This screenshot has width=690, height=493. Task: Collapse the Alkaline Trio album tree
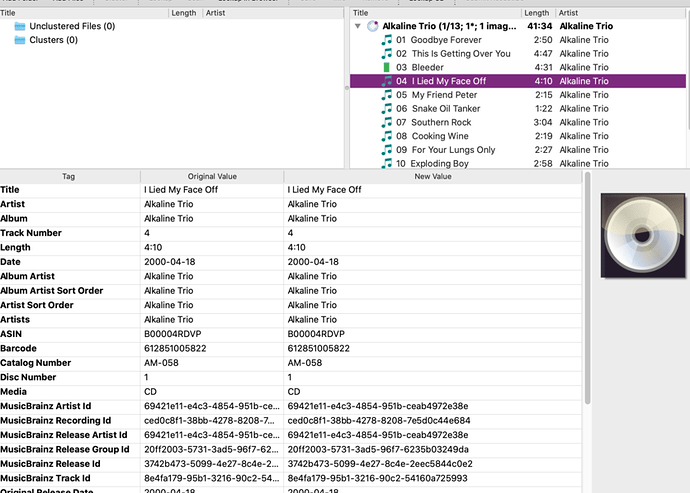[x=358, y=26]
